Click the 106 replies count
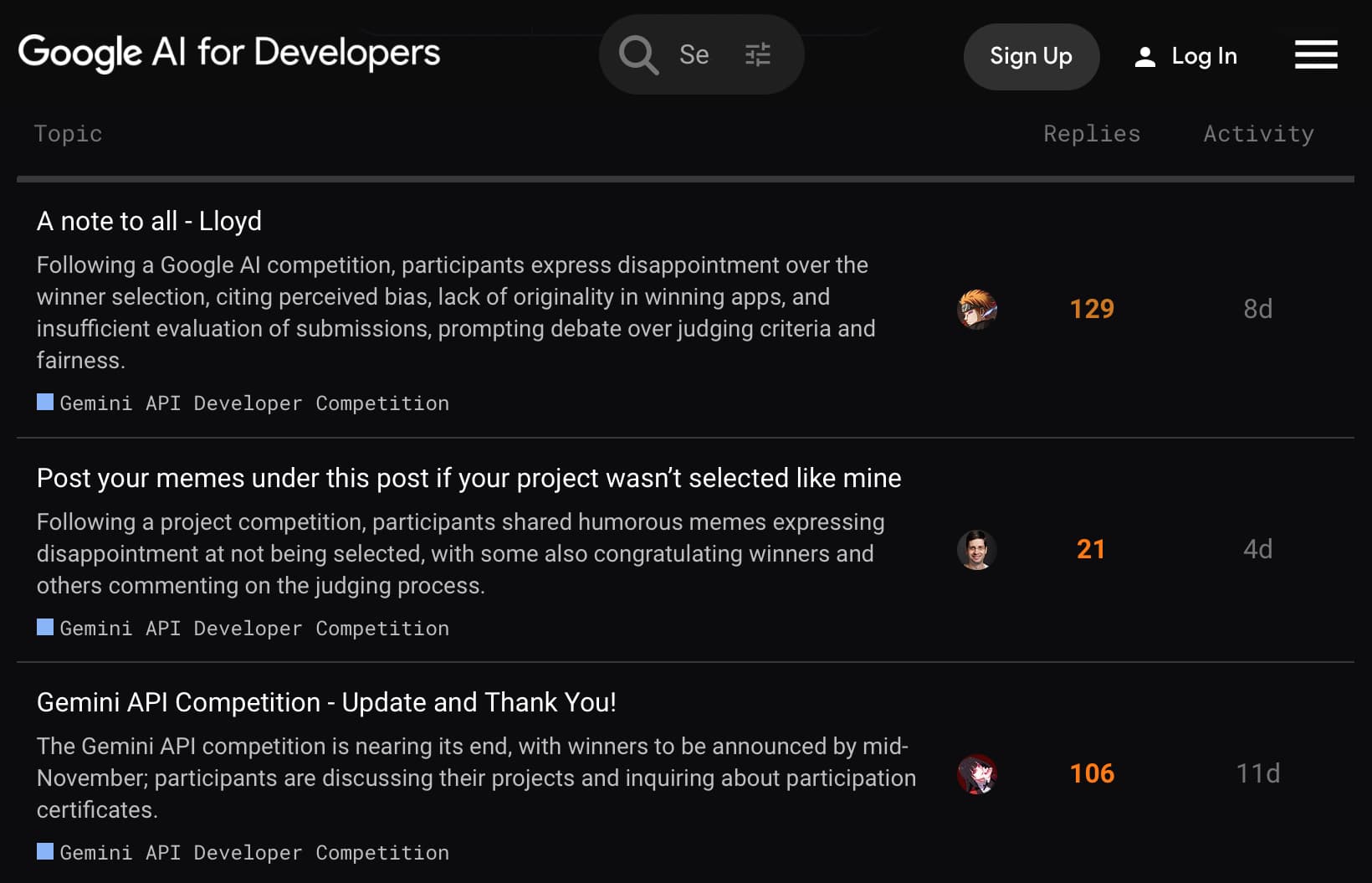 [1092, 773]
